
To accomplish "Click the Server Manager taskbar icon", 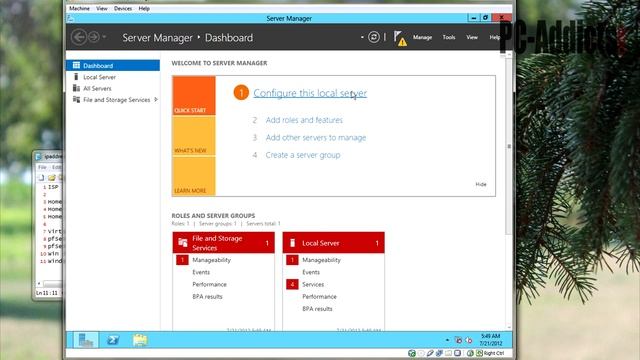I will [x=86, y=340].
